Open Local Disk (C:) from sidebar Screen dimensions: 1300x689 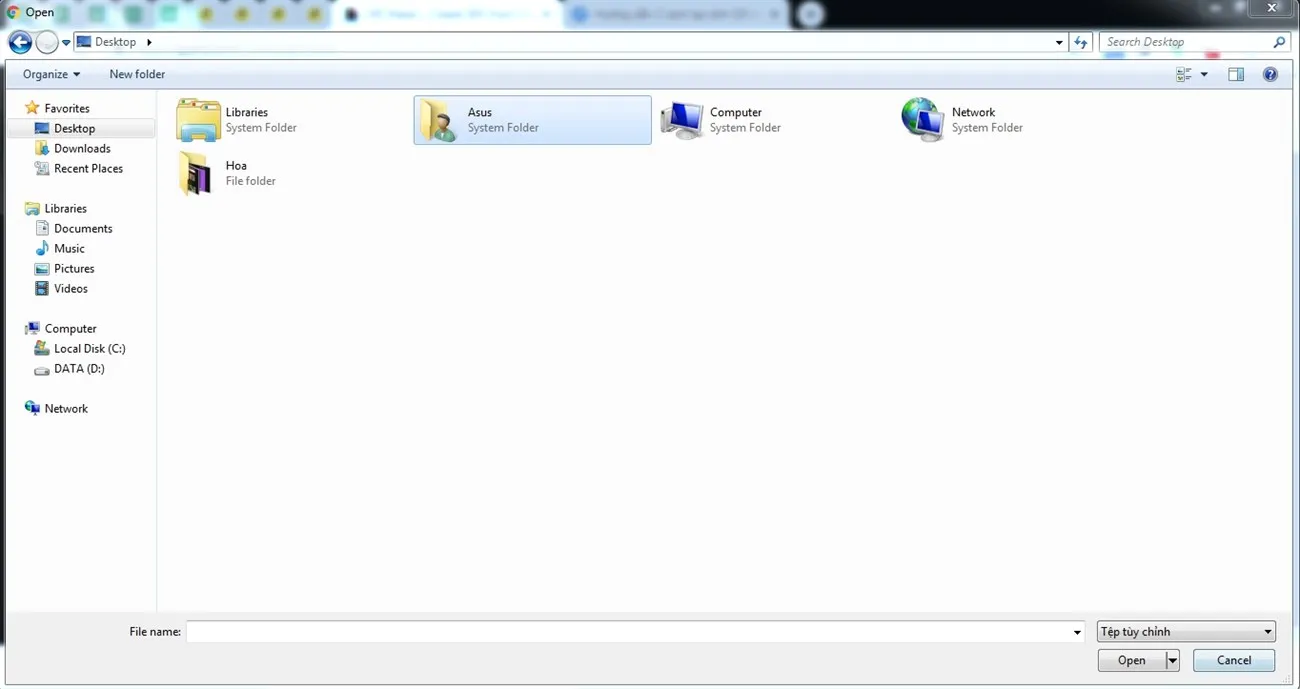point(90,348)
